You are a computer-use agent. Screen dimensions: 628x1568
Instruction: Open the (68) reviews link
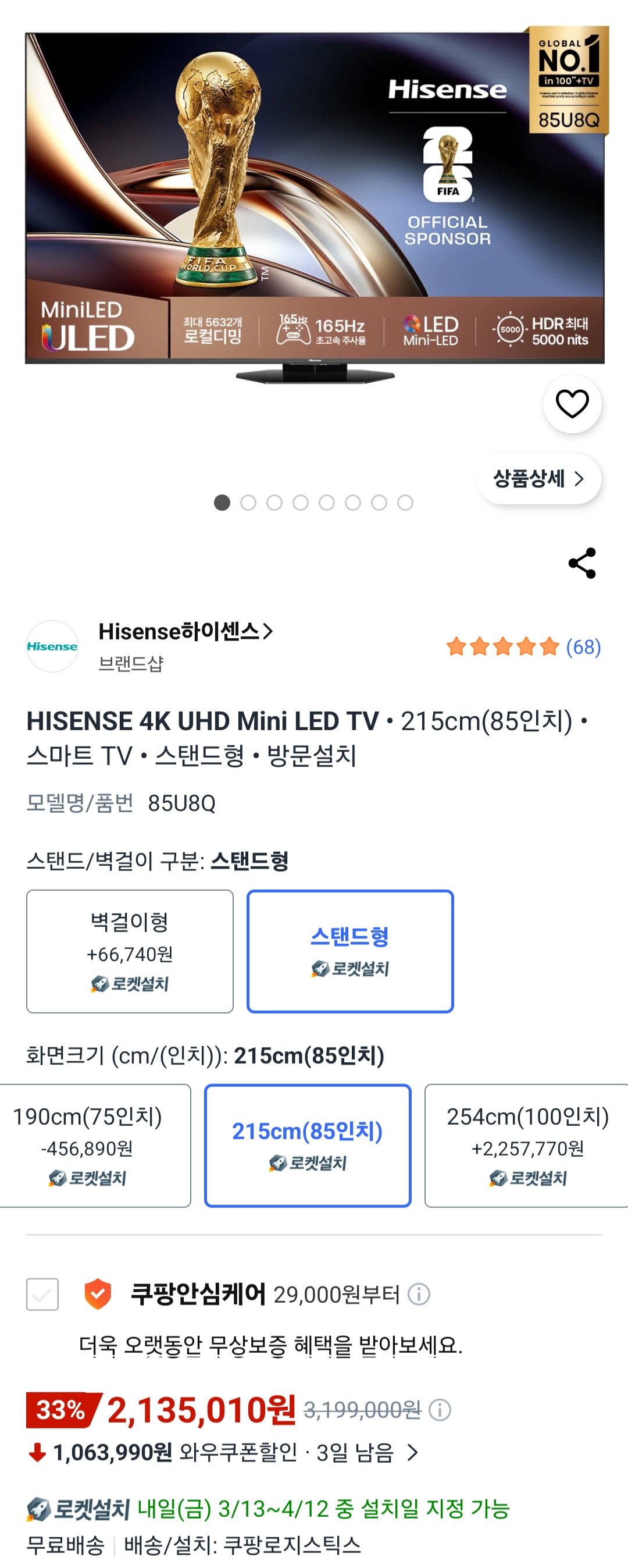click(x=583, y=647)
